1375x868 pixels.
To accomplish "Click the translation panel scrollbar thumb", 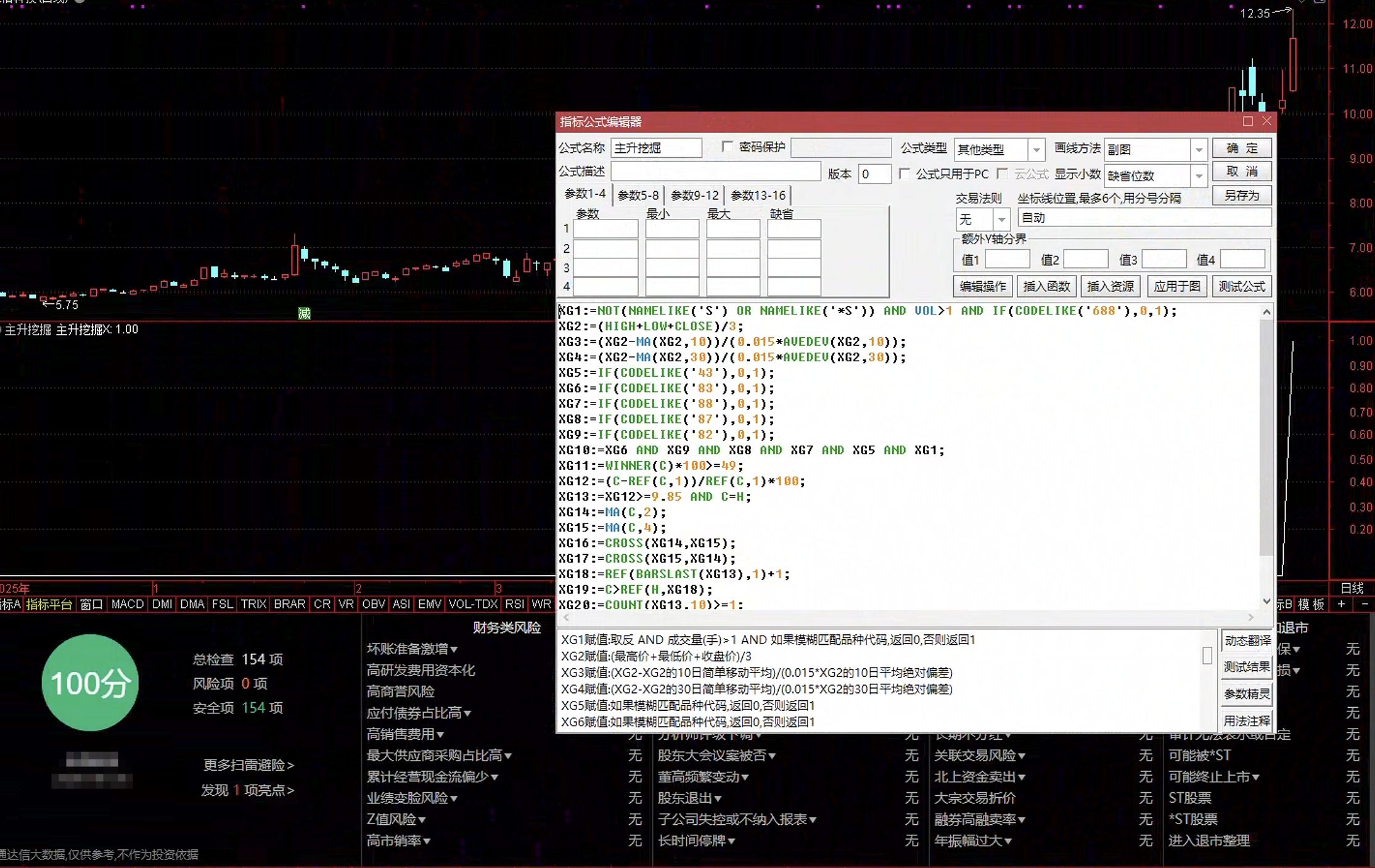I will click(1207, 655).
